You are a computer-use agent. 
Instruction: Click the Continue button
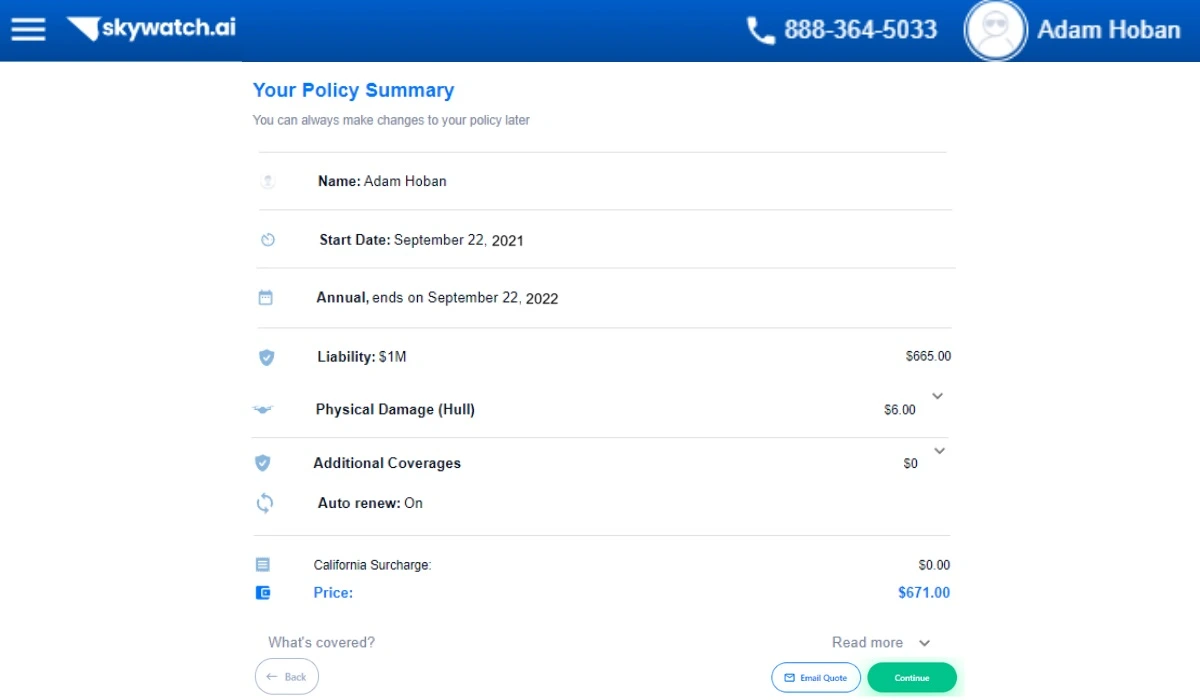[911, 678]
